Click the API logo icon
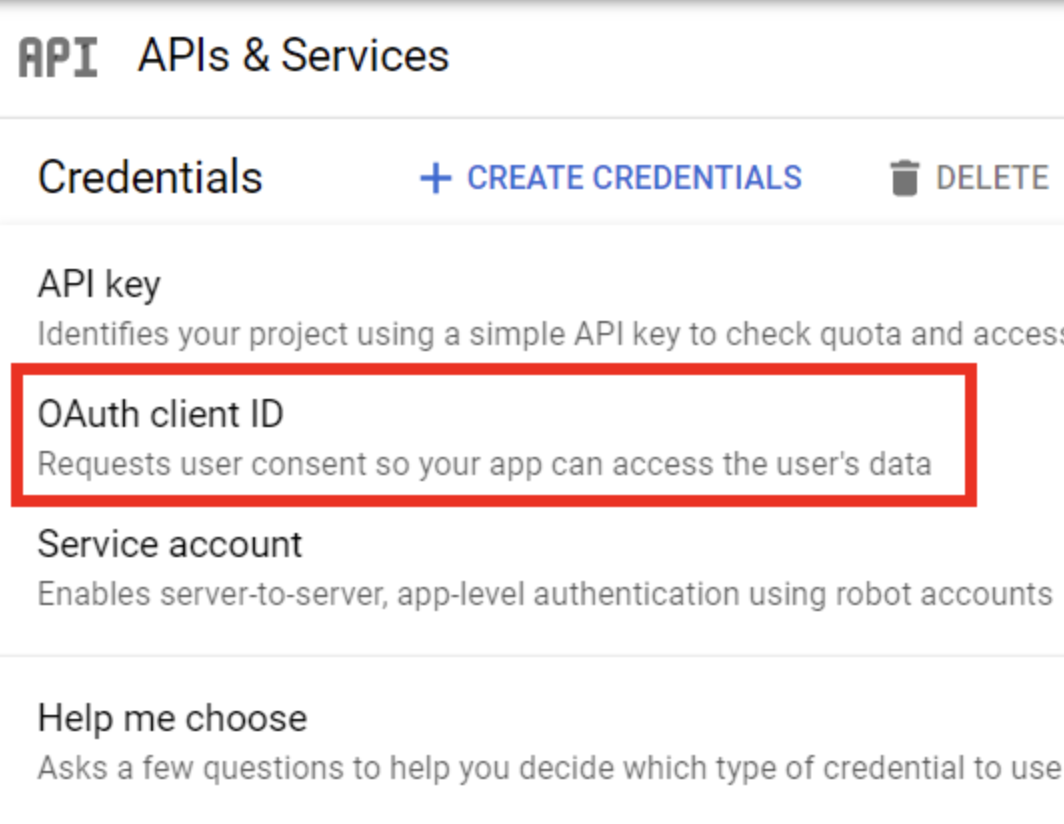 point(58,57)
